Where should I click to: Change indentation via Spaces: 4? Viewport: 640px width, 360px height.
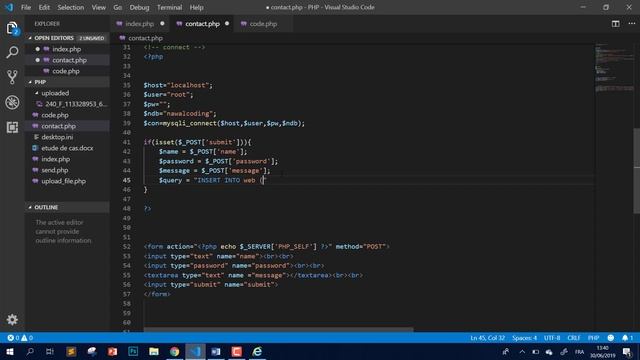524,338
